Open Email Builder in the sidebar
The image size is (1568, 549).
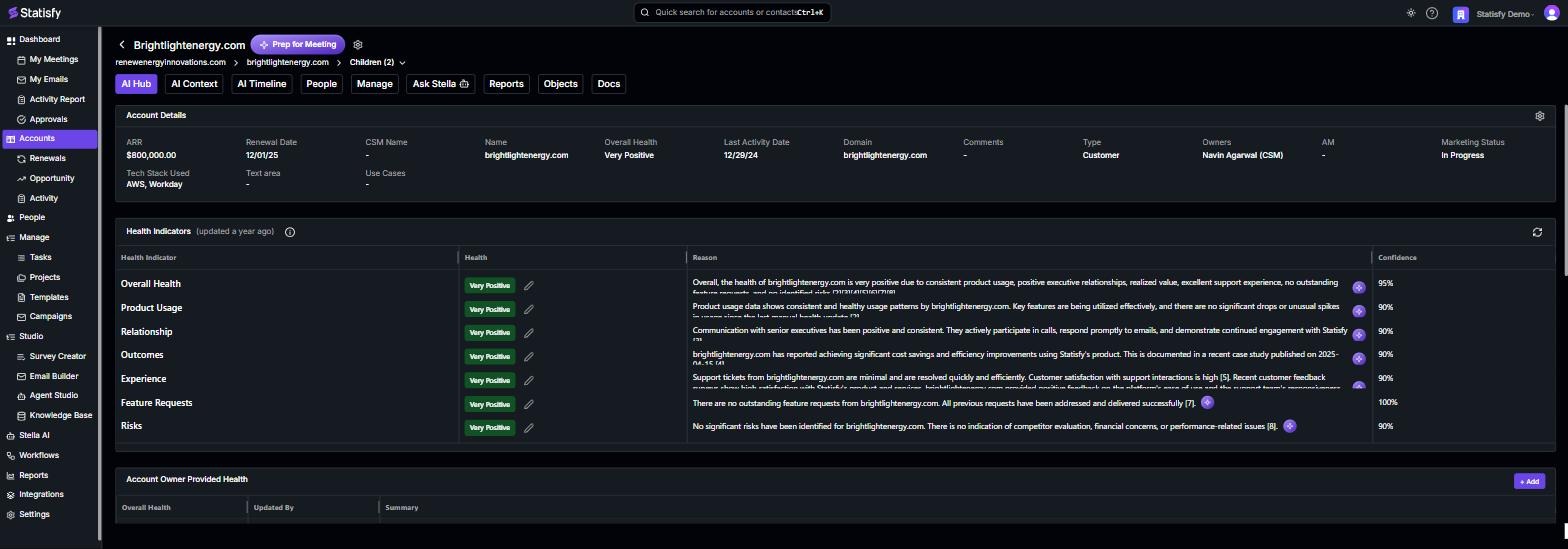click(x=53, y=377)
